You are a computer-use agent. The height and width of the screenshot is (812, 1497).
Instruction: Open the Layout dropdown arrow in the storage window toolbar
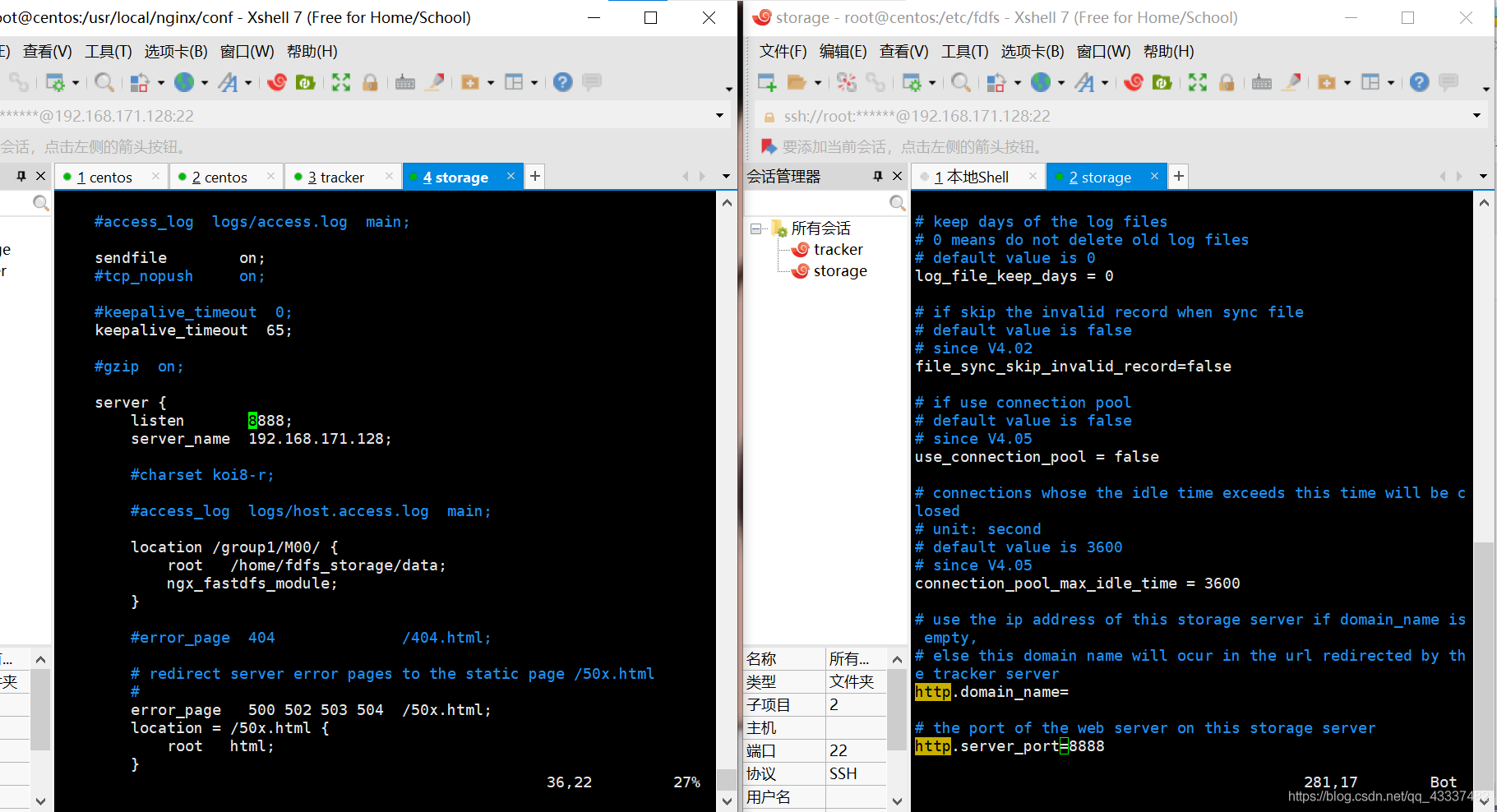[1391, 83]
